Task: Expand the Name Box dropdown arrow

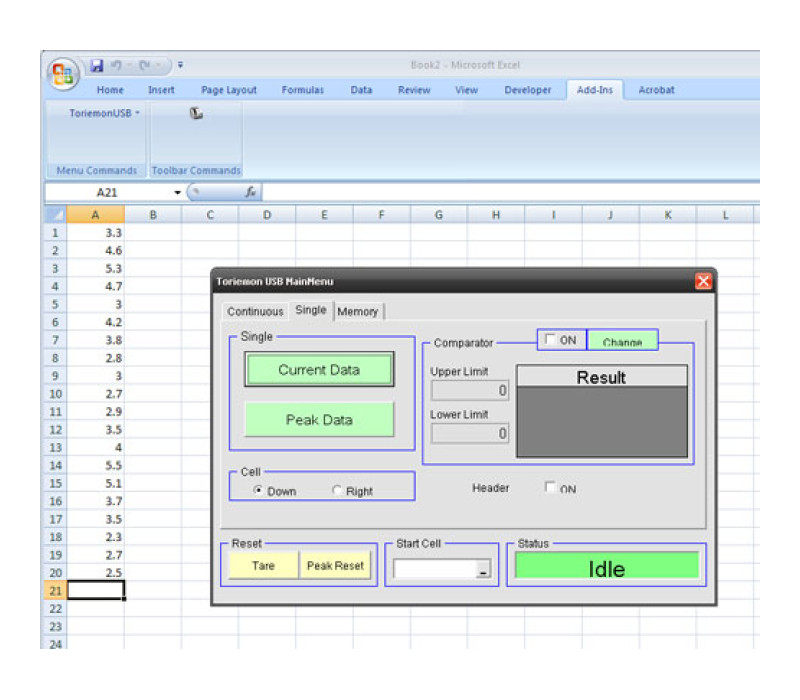Action: point(177,192)
